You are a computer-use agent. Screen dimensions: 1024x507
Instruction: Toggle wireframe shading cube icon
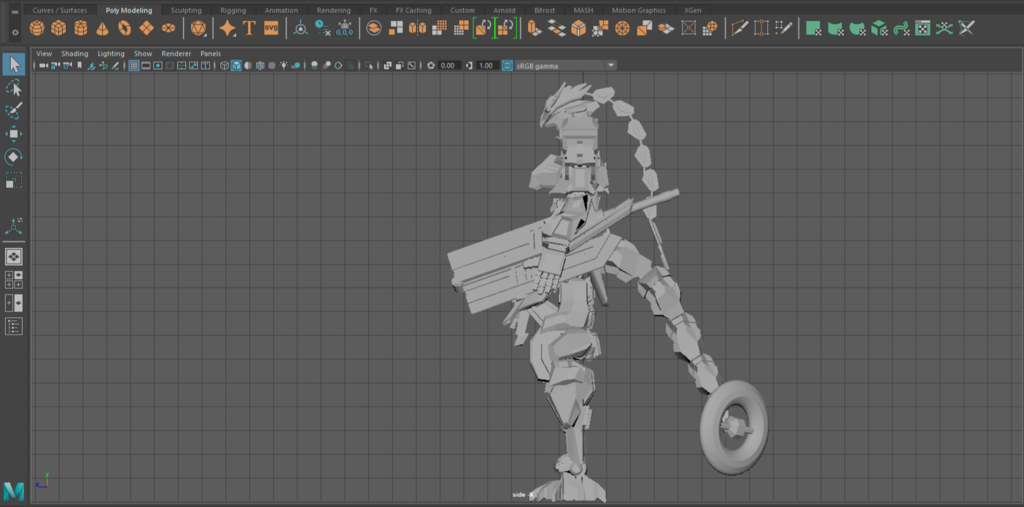pyautogui.click(x=224, y=65)
